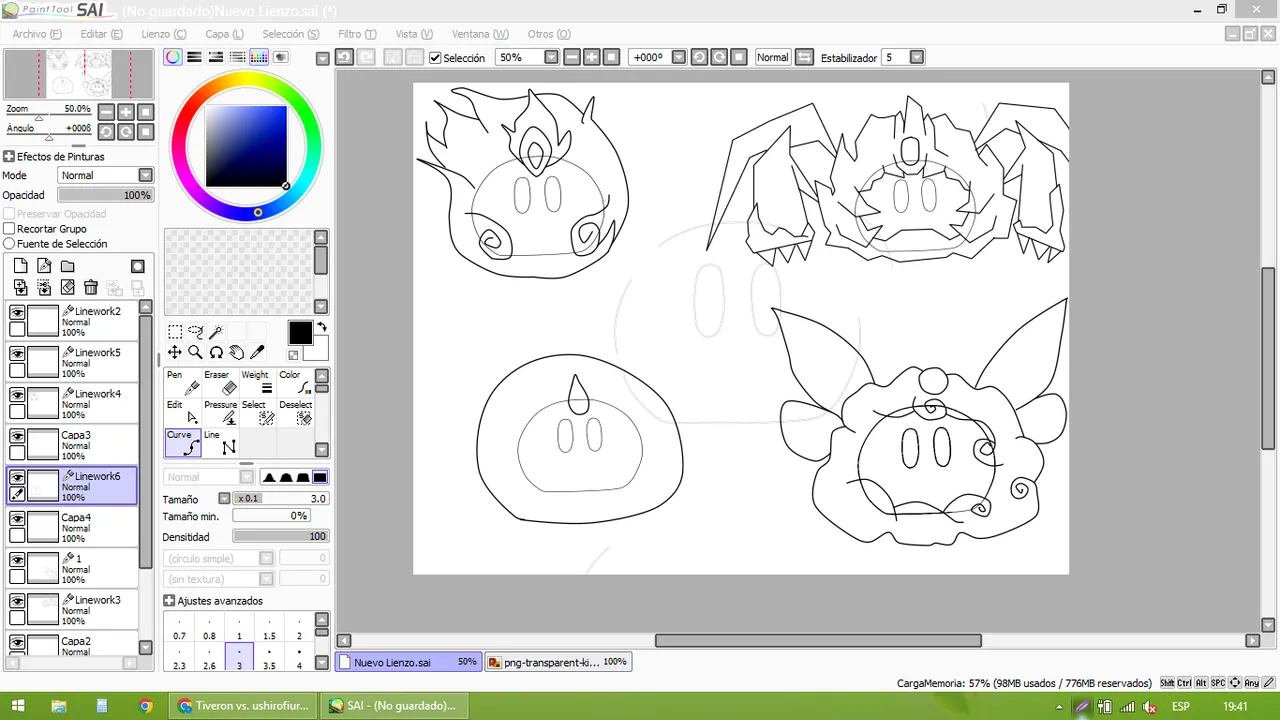Screen dimensions: 1280x720
Task: Open the rotation angle dropdown
Action: pyautogui.click(x=679, y=57)
